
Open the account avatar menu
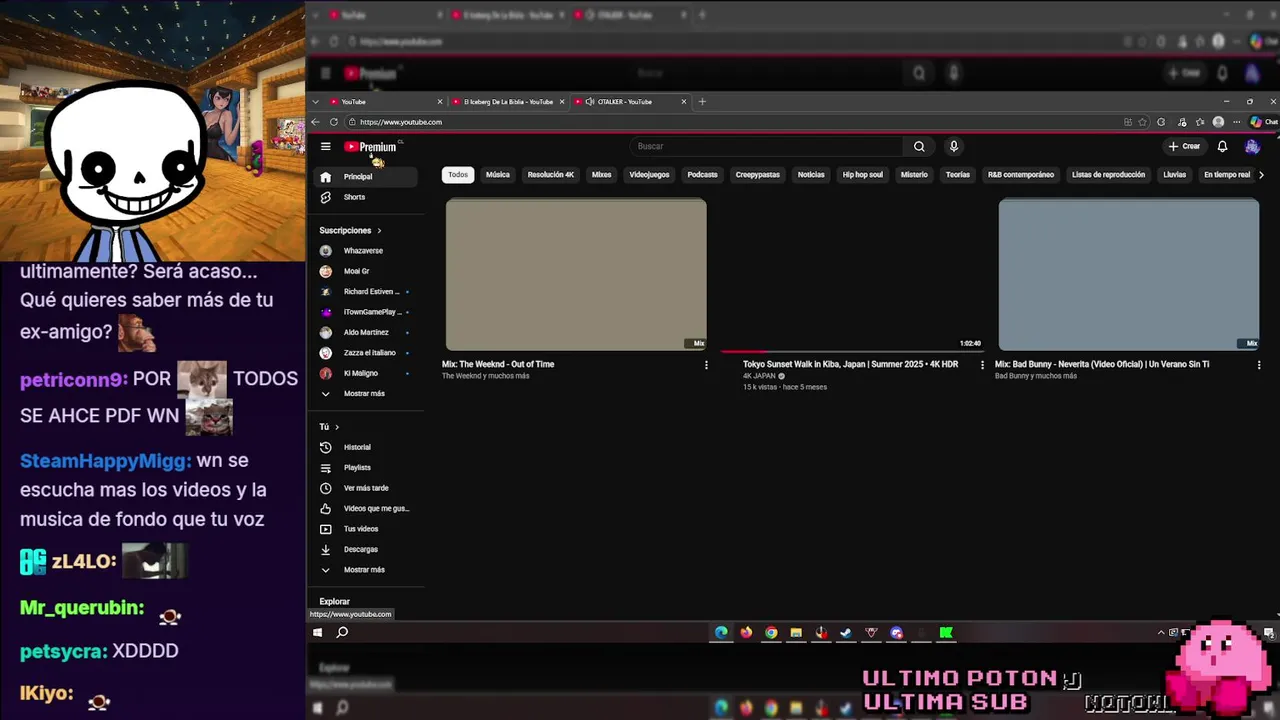[x=1252, y=146]
